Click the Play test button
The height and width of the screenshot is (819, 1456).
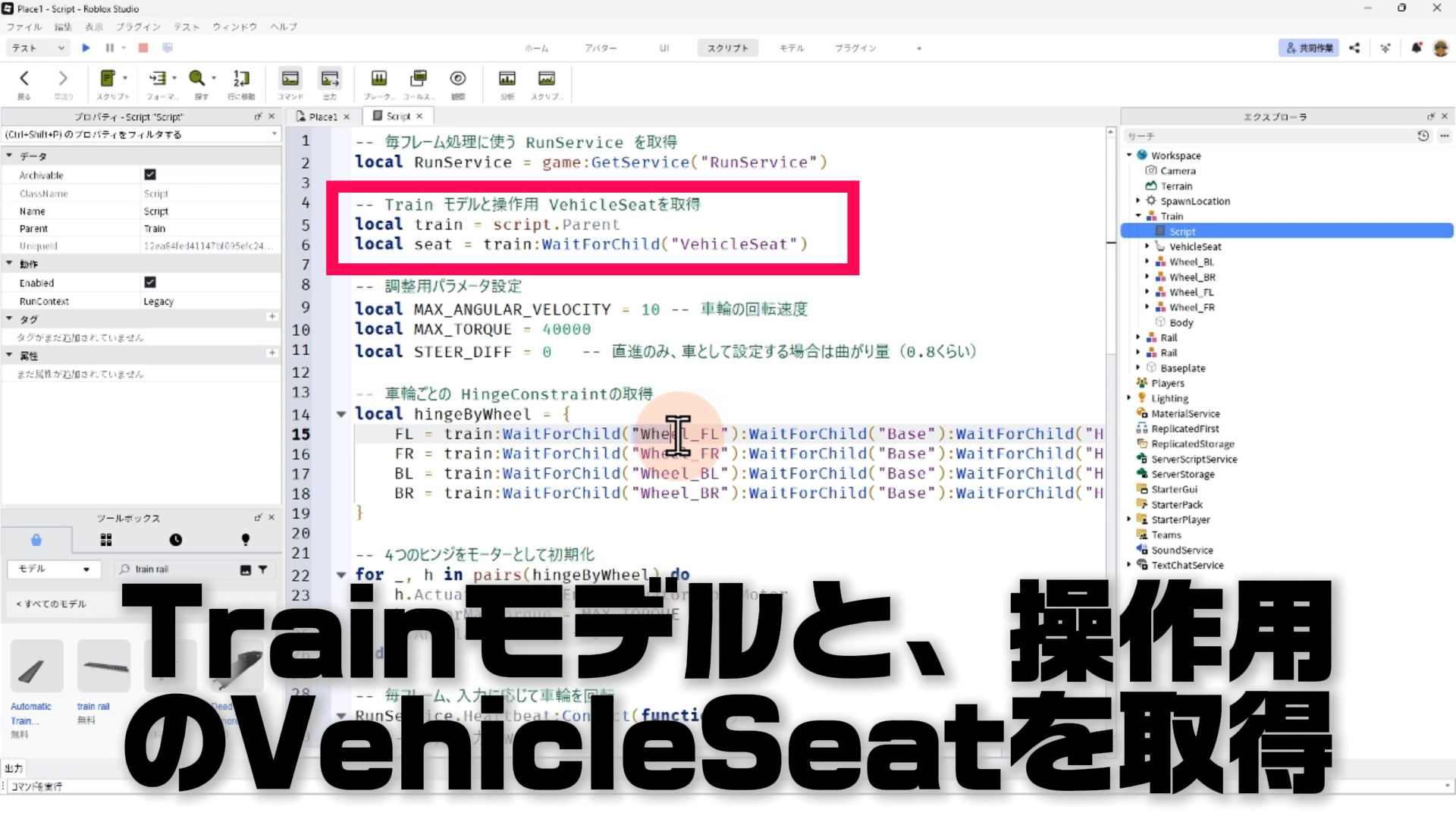(86, 48)
